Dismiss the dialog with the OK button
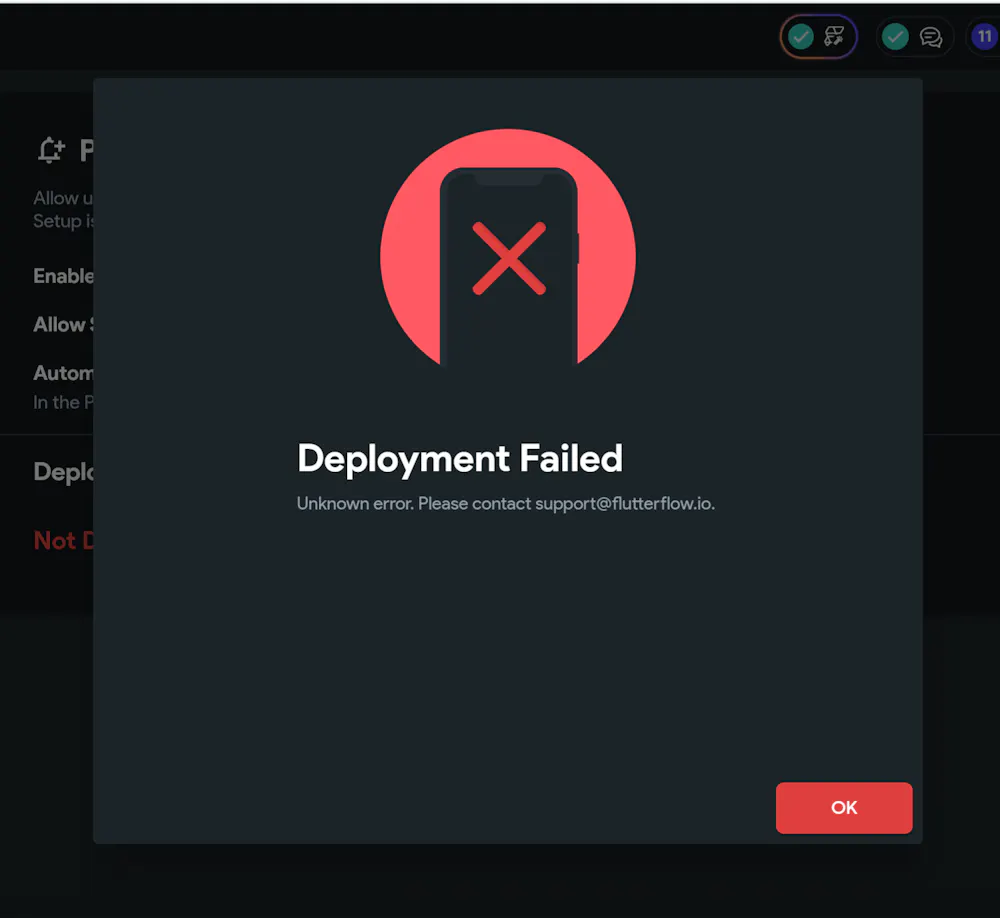Viewport: 1000px width, 918px height. (x=844, y=808)
